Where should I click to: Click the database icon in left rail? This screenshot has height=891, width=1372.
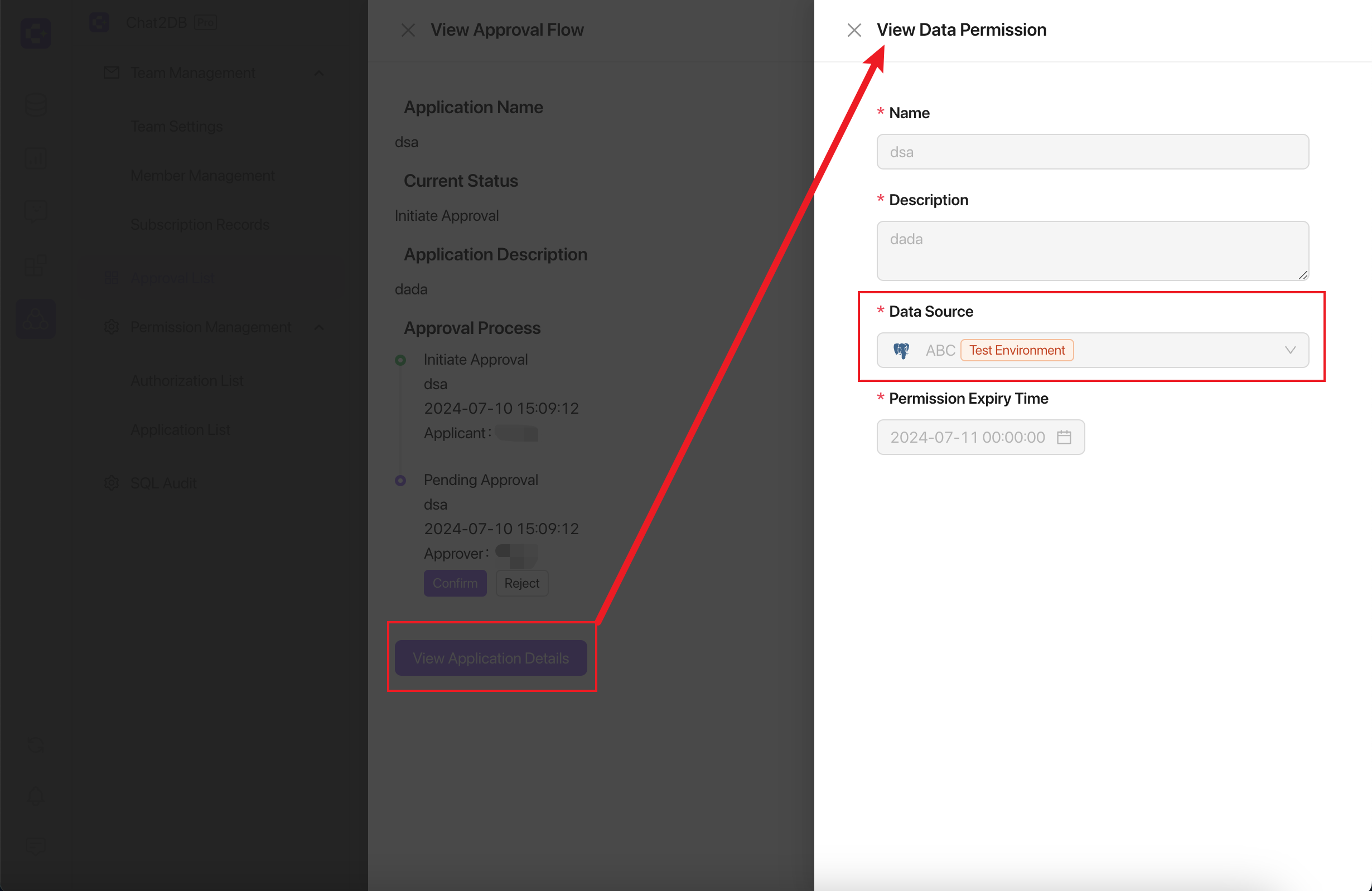tap(36, 105)
